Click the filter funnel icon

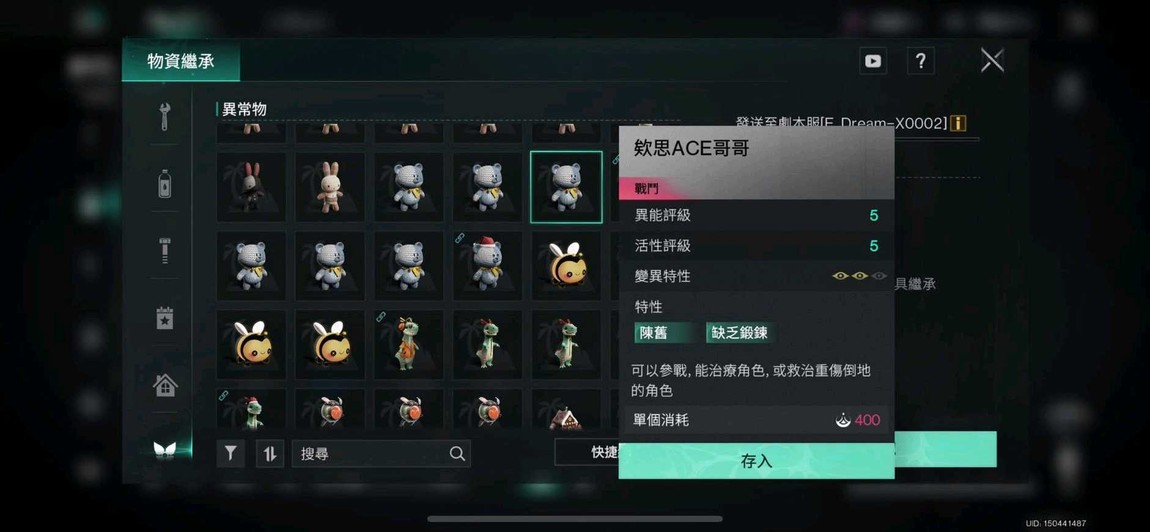pos(230,453)
